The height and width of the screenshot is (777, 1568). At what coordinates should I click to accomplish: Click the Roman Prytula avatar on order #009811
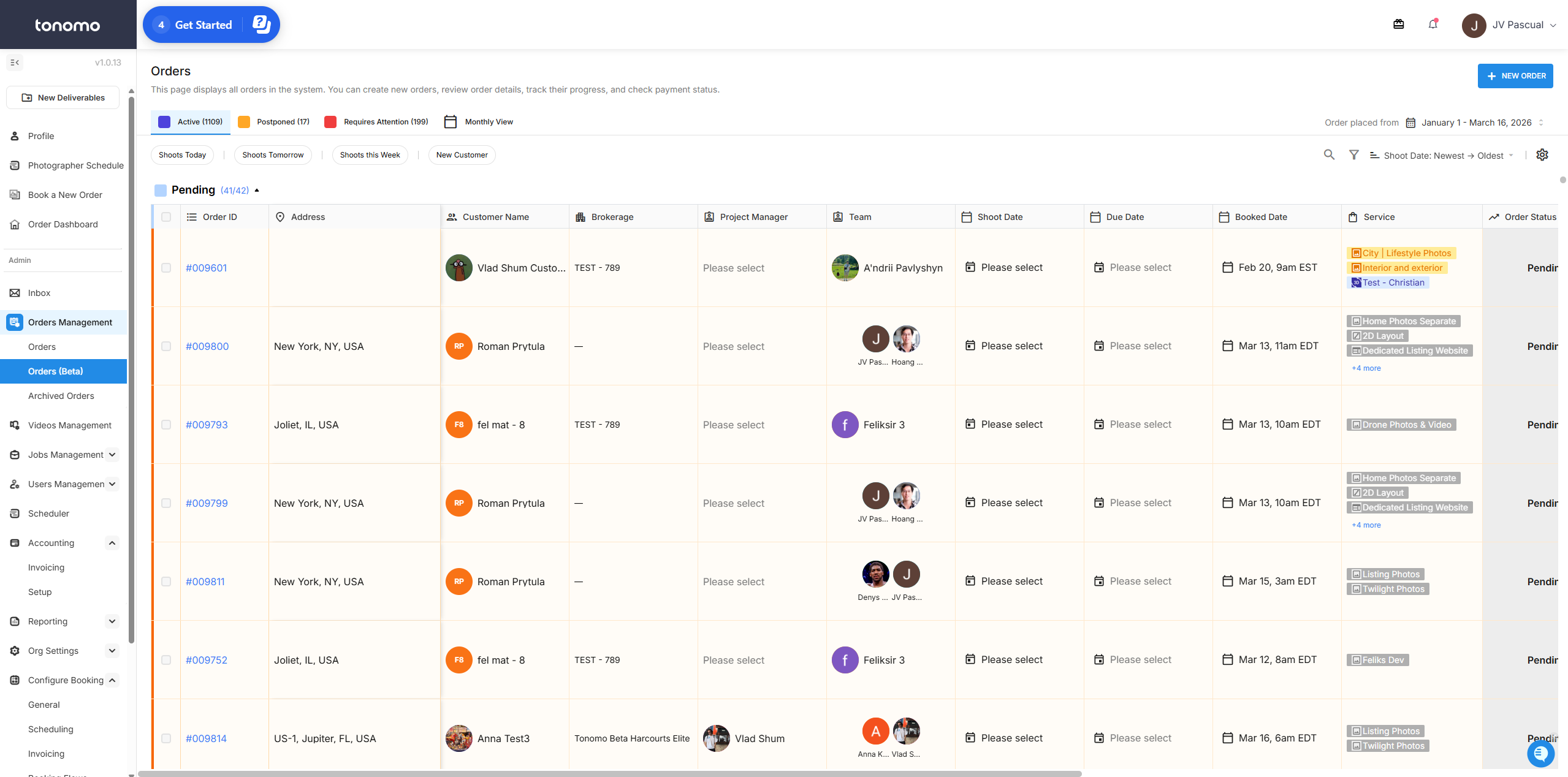click(459, 582)
